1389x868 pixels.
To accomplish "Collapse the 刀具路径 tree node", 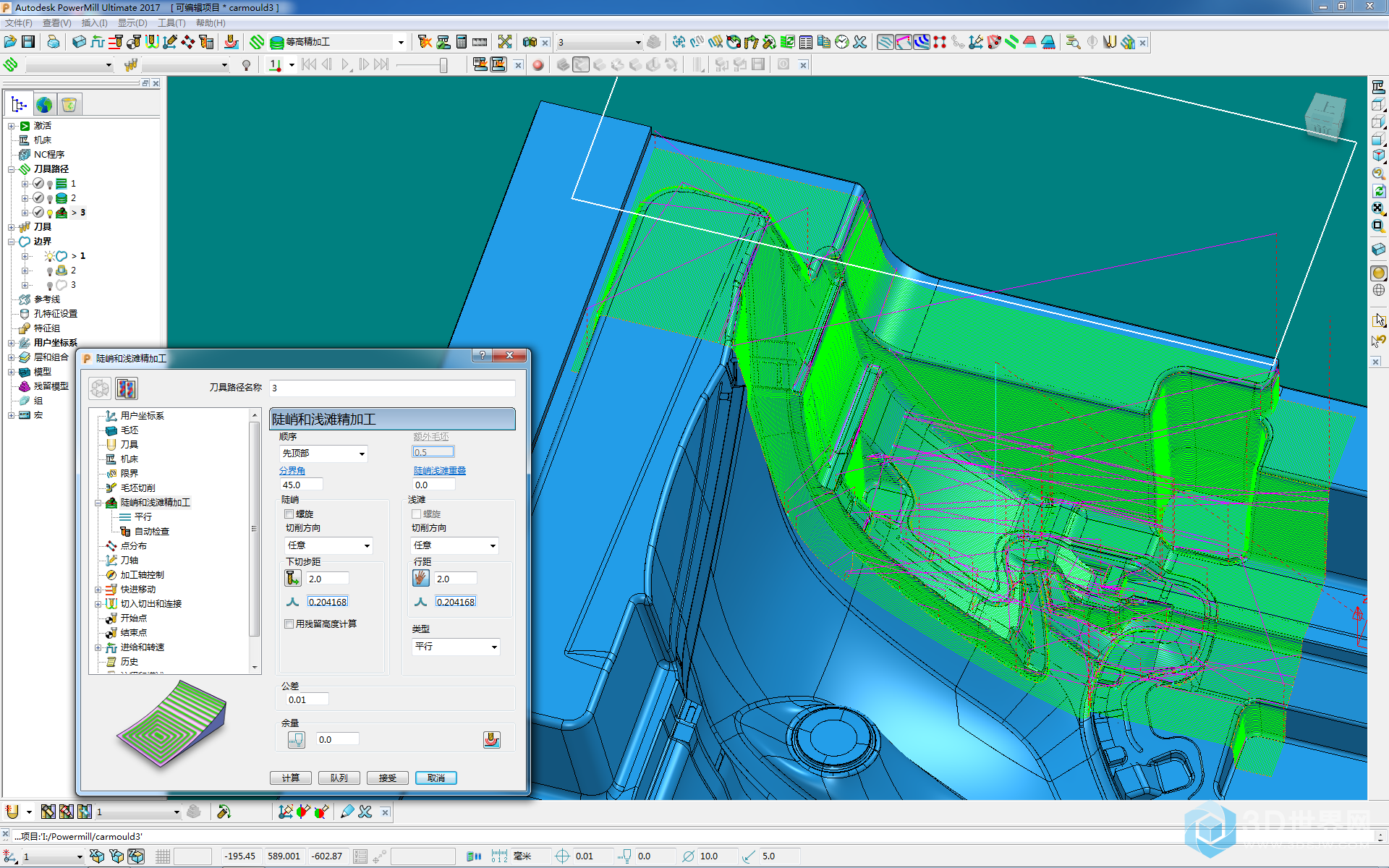I will (12, 169).
